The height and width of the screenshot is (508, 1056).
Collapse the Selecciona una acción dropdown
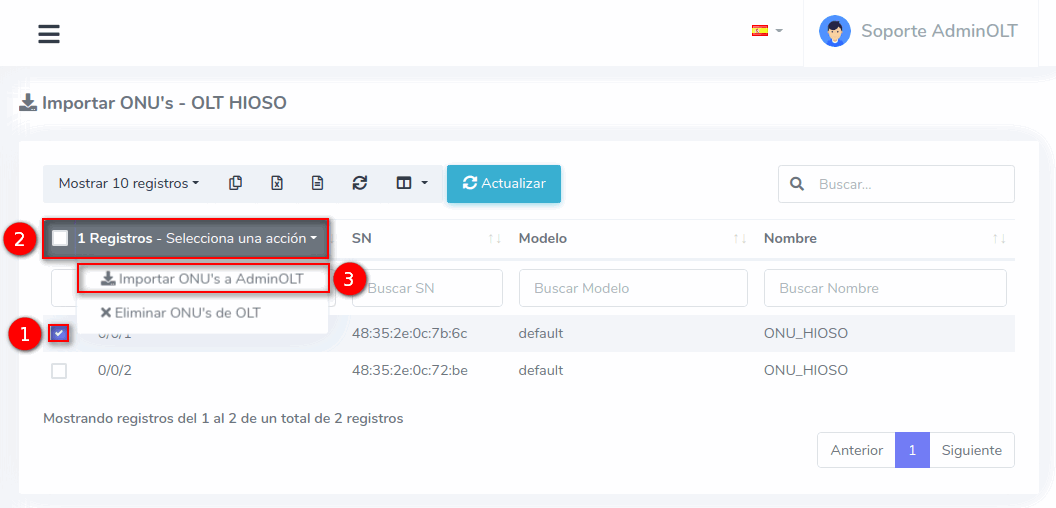coord(240,239)
